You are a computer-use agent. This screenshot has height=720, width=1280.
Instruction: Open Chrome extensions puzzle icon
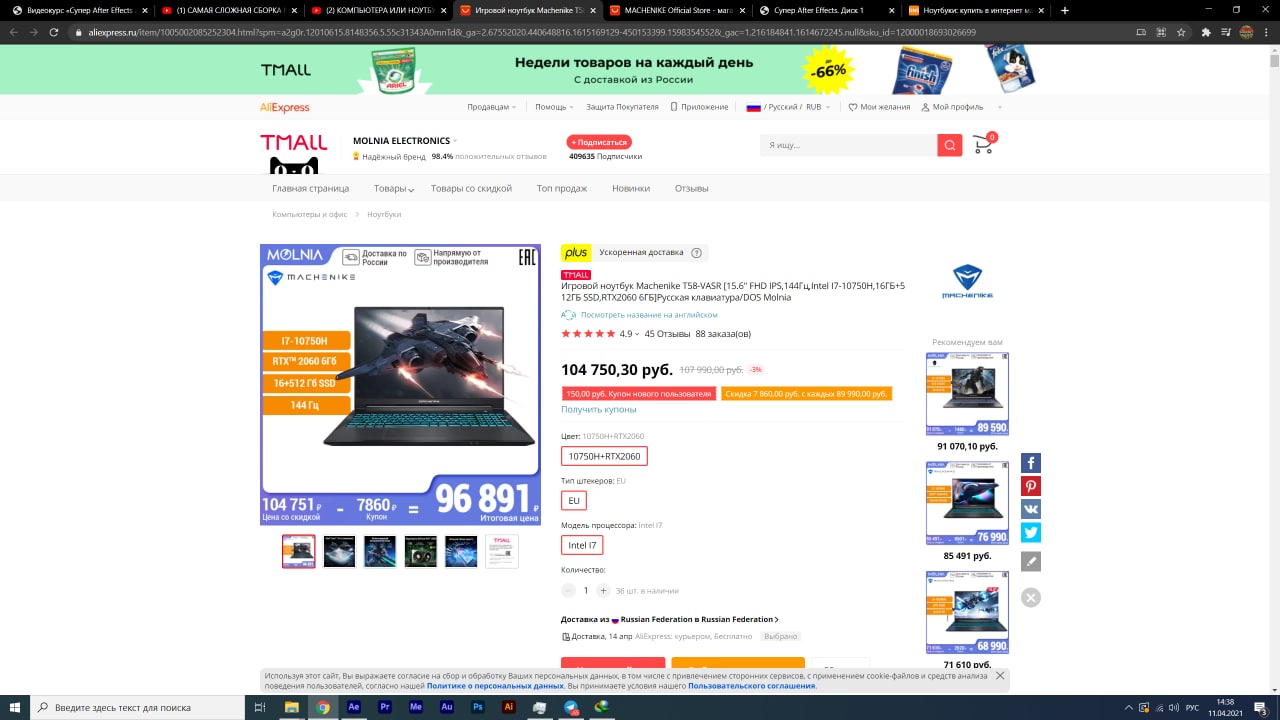pyautogui.click(x=1206, y=32)
